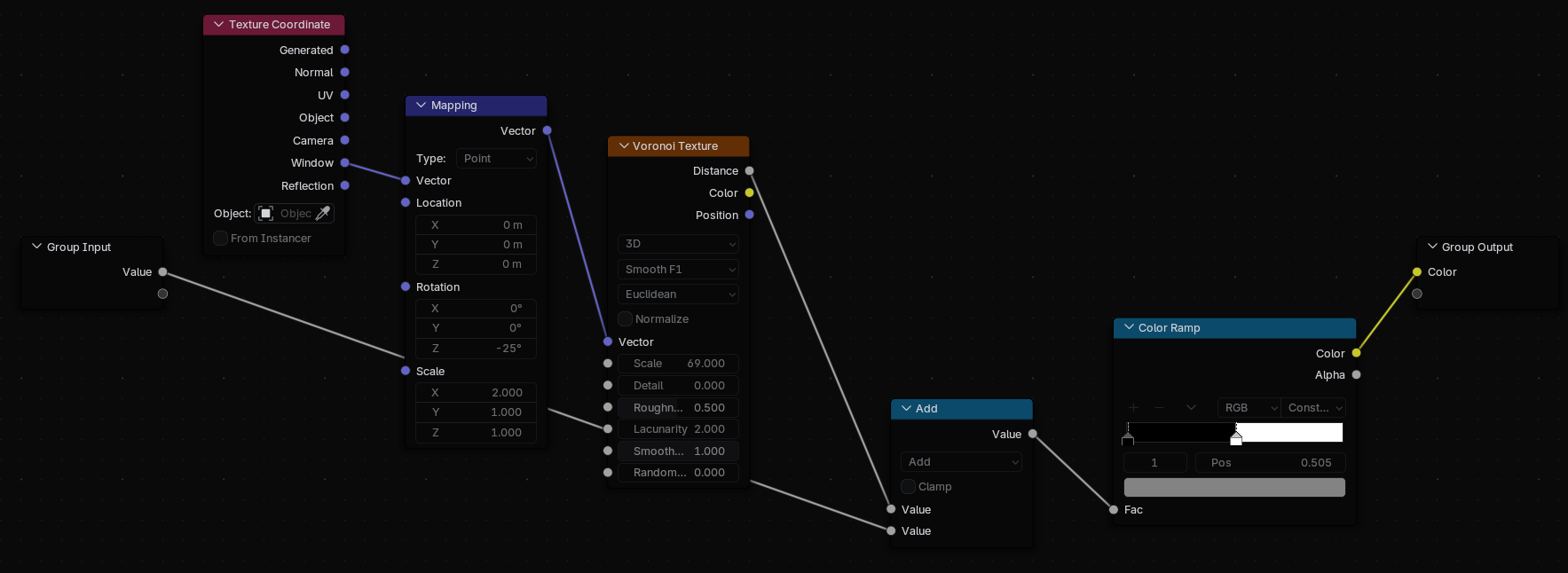Viewport: 1568px width, 573px height.
Task: Collapse the Voronoi Texture node
Action: 624,145
